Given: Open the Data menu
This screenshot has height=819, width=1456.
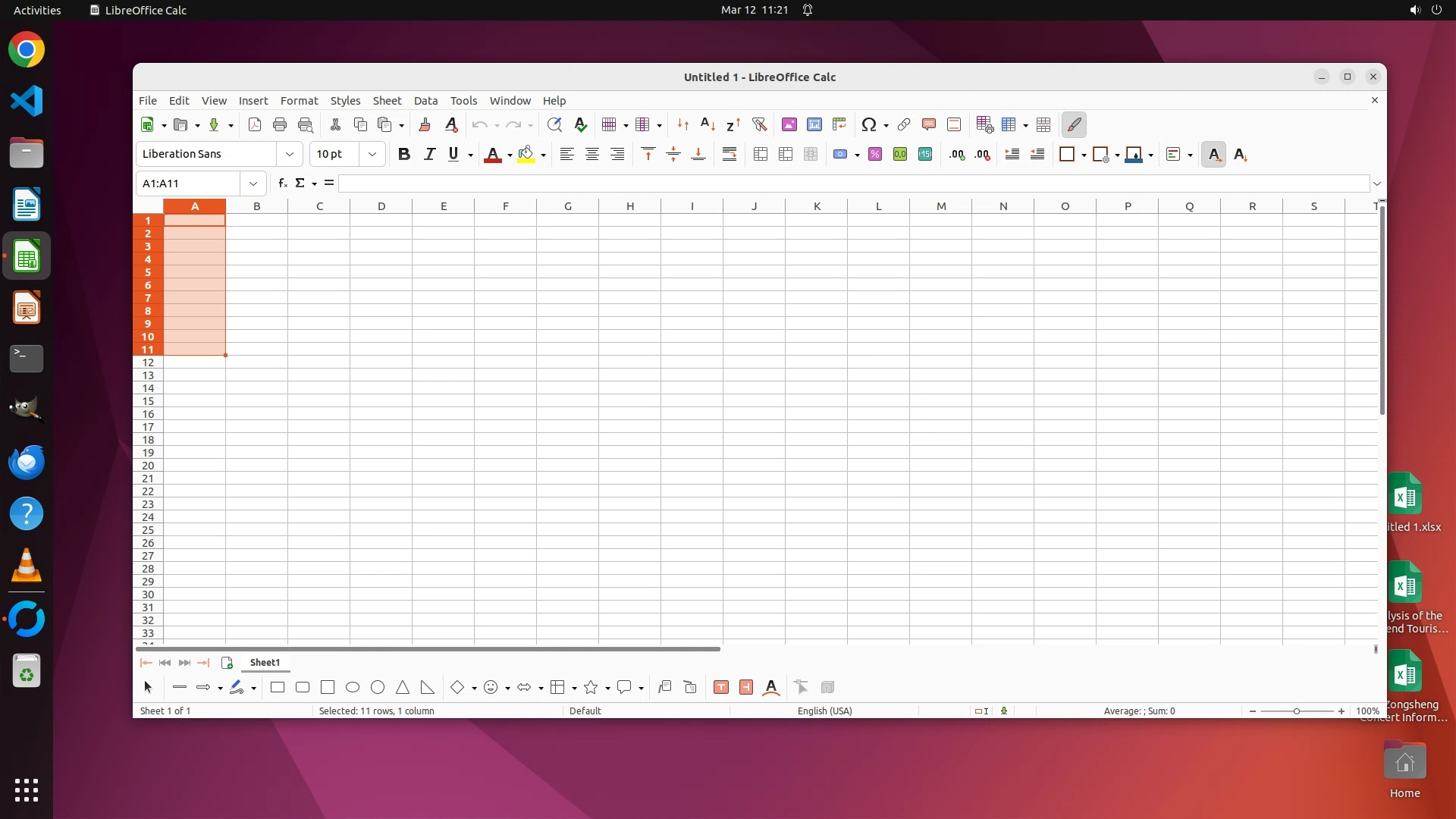Looking at the screenshot, I should pos(425,101).
